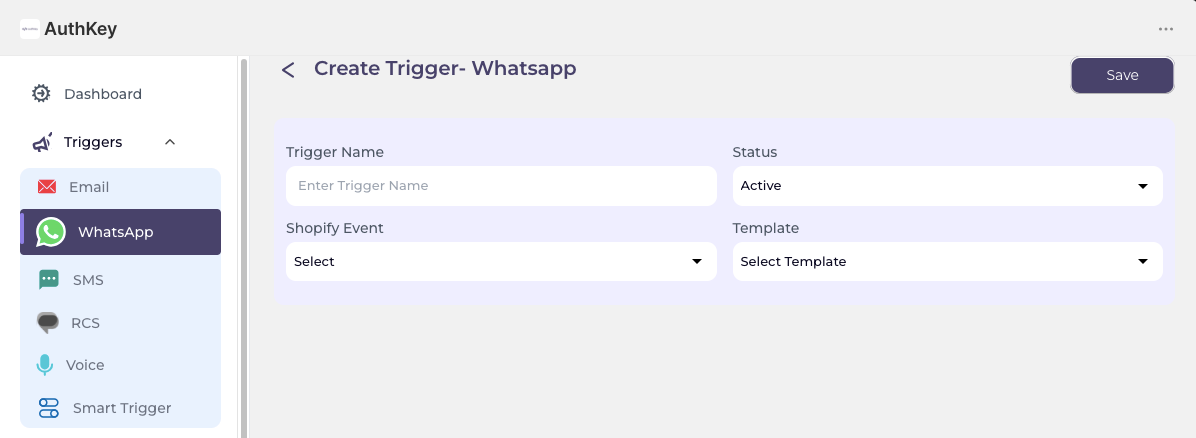
Task: Open the Status dropdown showing Active
Action: click(x=947, y=185)
